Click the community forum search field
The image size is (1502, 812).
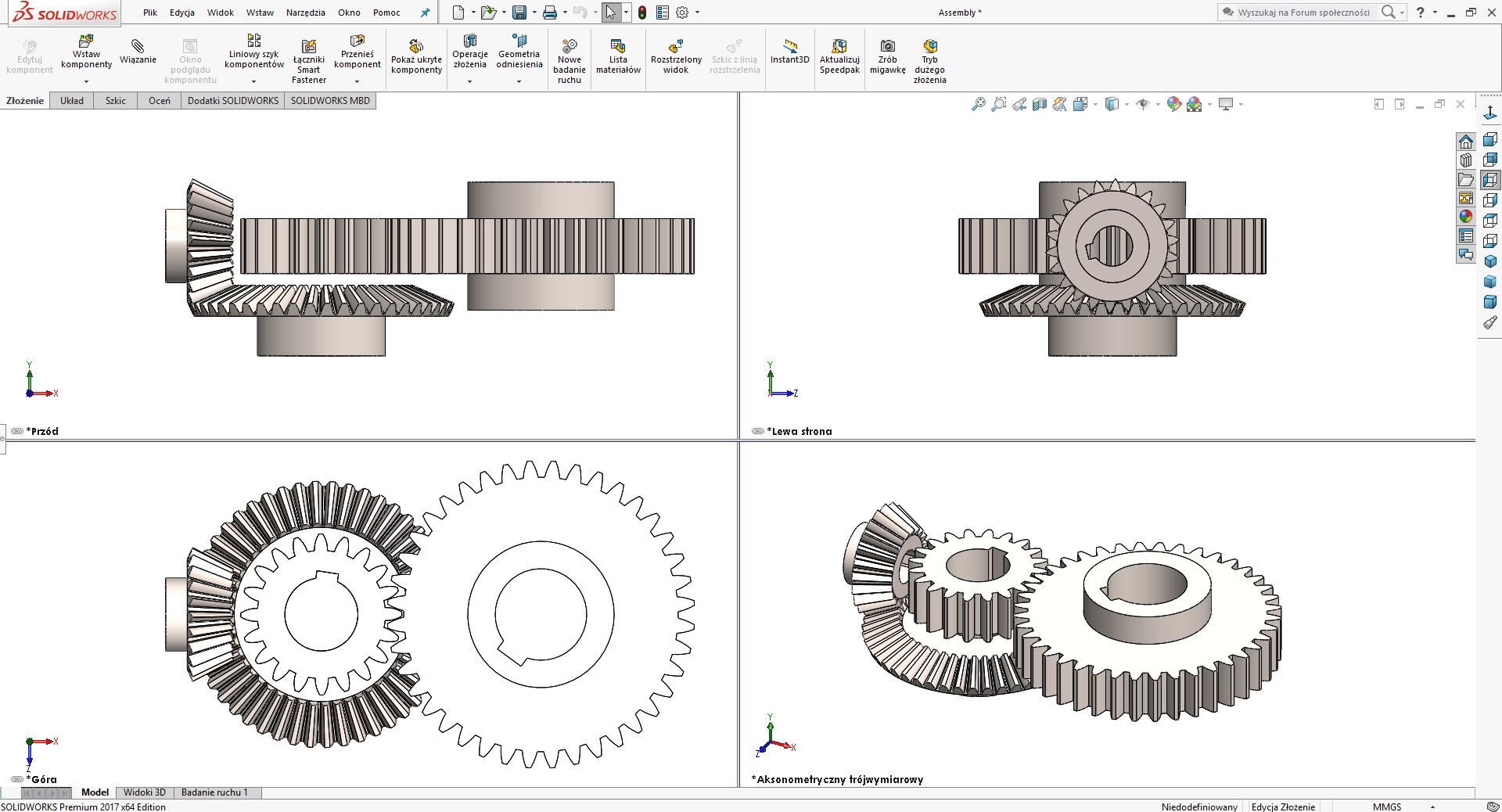(1303, 13)
